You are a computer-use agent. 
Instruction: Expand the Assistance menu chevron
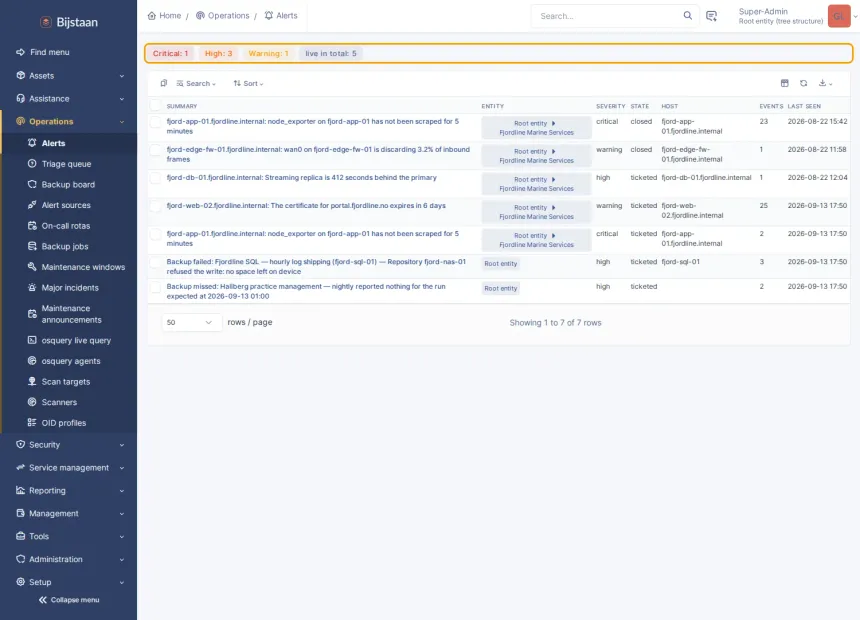122,99
